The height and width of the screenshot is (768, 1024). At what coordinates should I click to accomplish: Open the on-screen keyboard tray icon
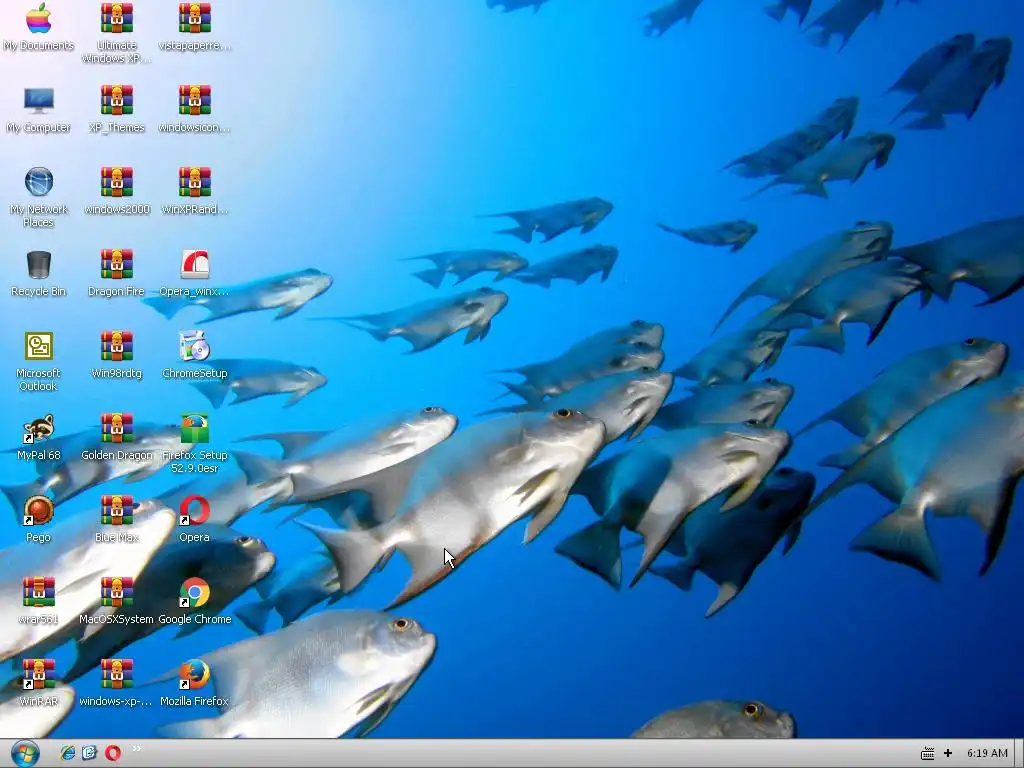tap(927, 754)
